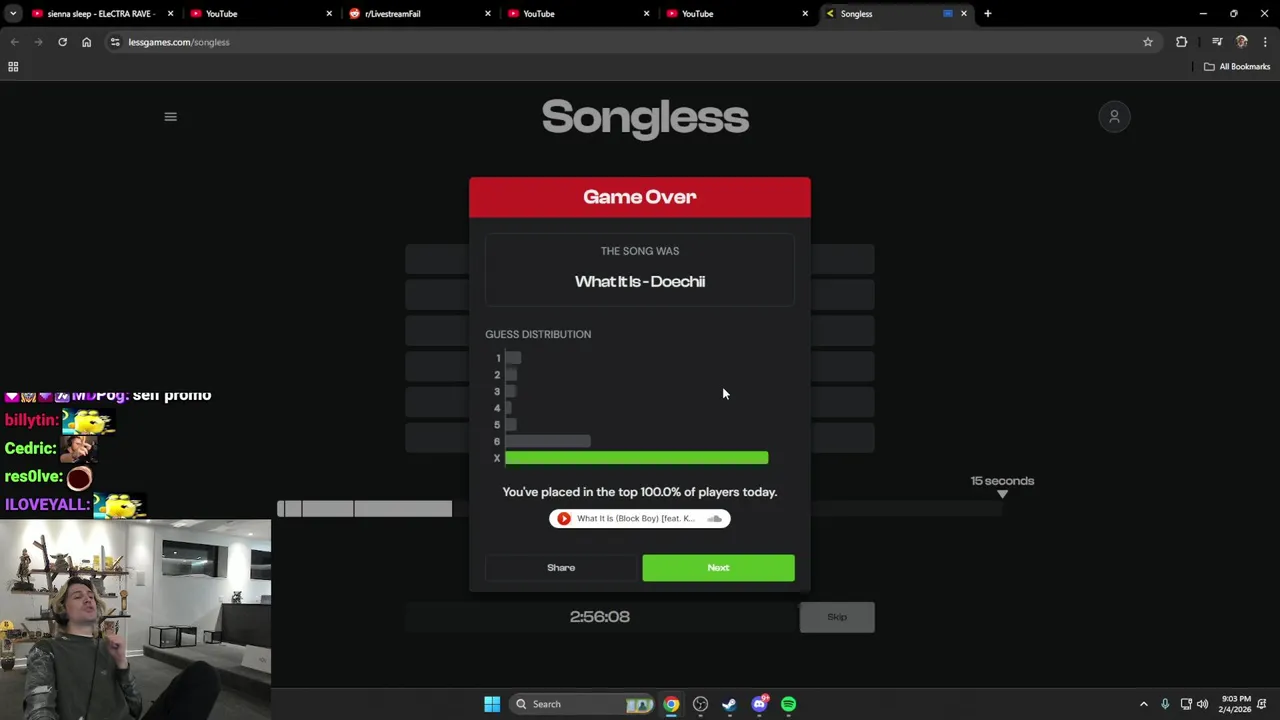The height and width of the screenshot is (720, 1280).
Task: Click the Next button
Action: click(x=718, y=567)
